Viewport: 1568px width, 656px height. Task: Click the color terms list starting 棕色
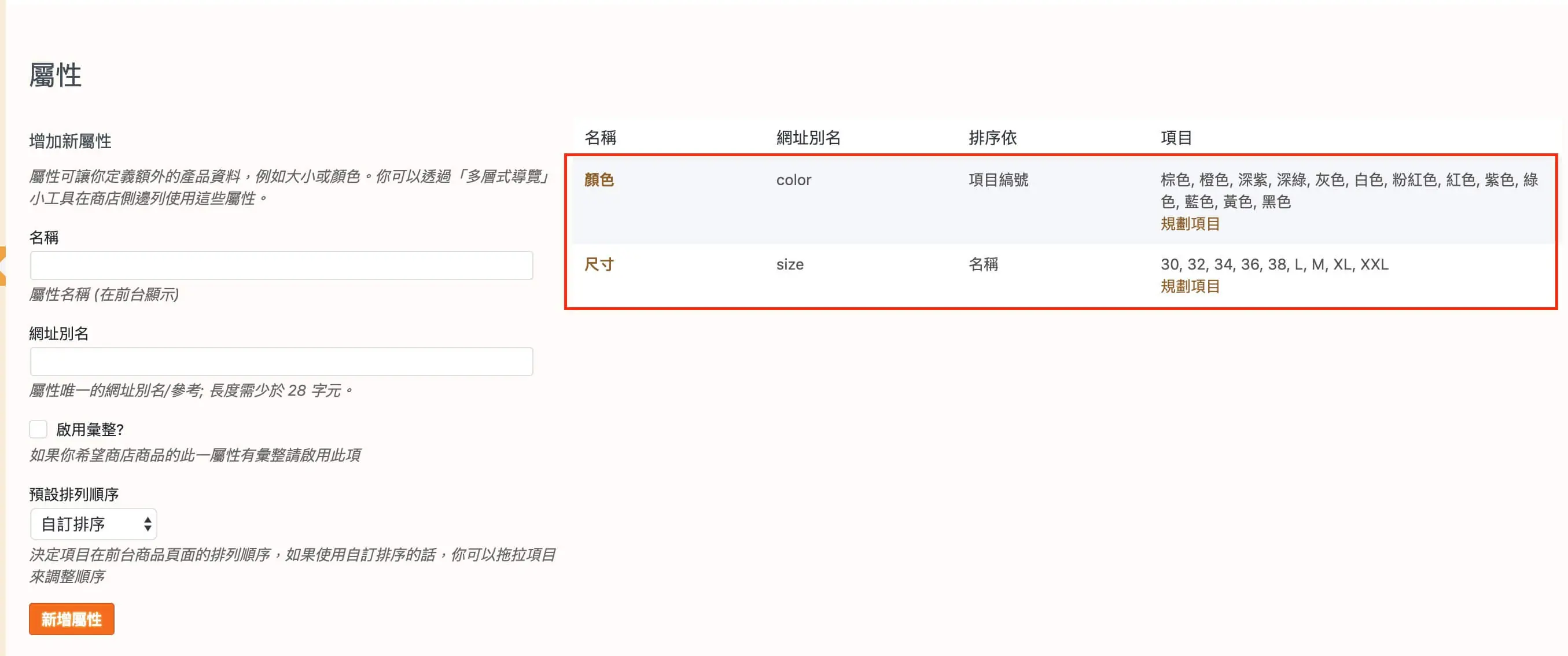pyautogui.click(x=1349, y=190)
